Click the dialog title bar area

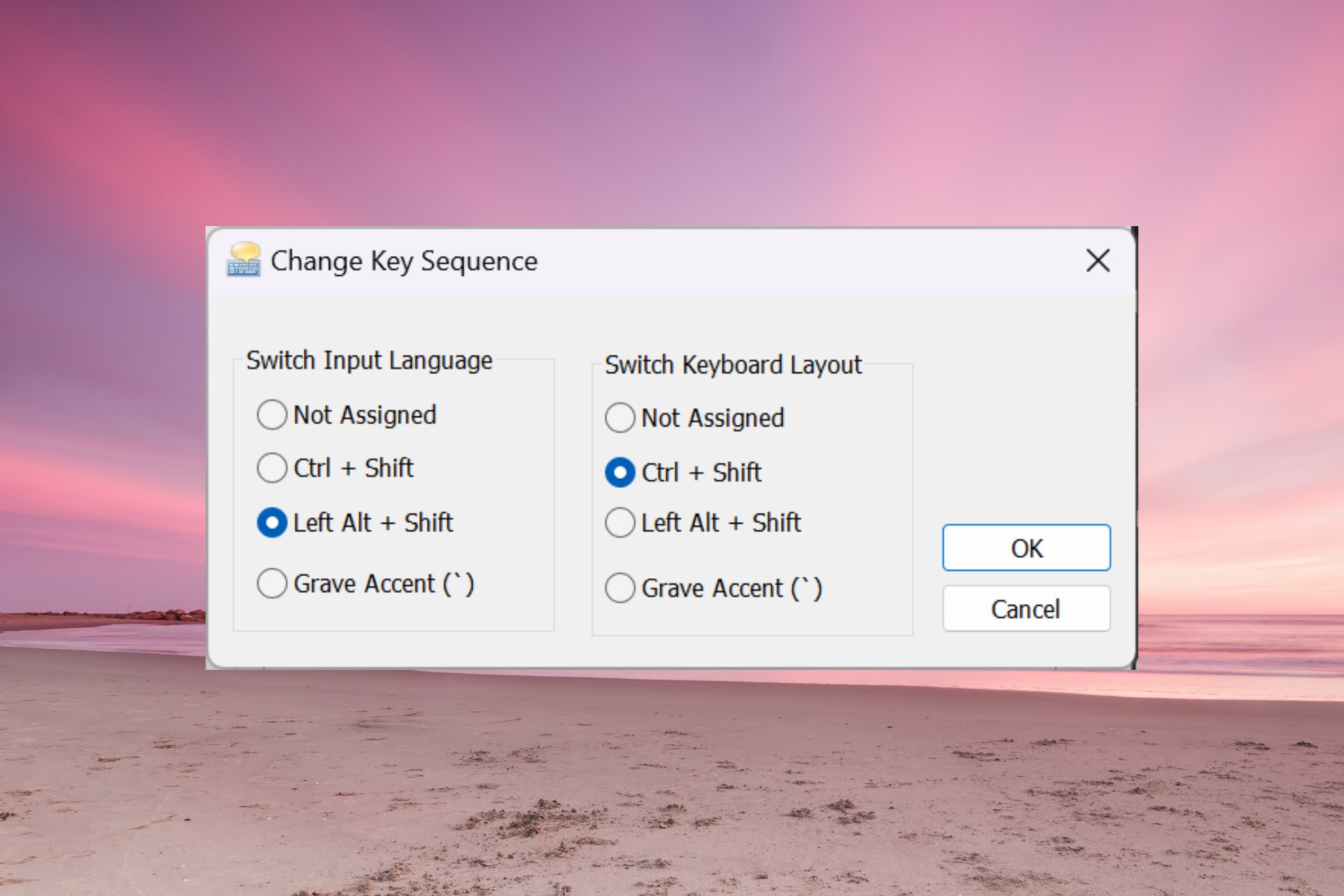click(665, 261)
